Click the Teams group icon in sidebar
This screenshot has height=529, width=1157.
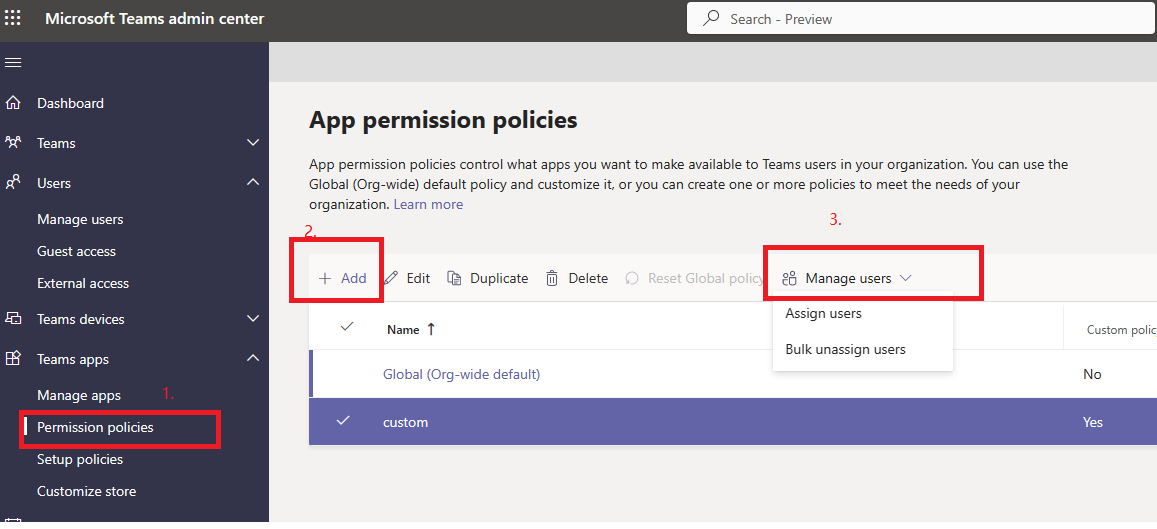(13, 142)
